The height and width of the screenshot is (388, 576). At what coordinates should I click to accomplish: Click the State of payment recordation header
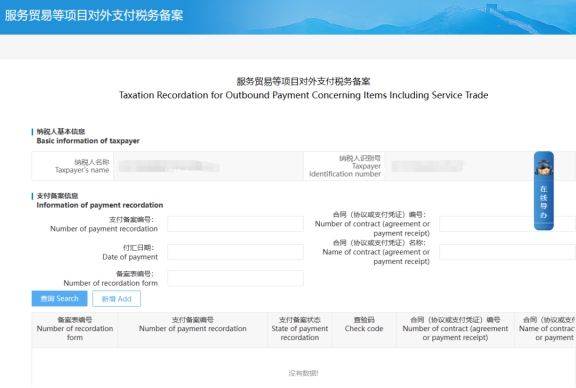[x=300, y=329]
